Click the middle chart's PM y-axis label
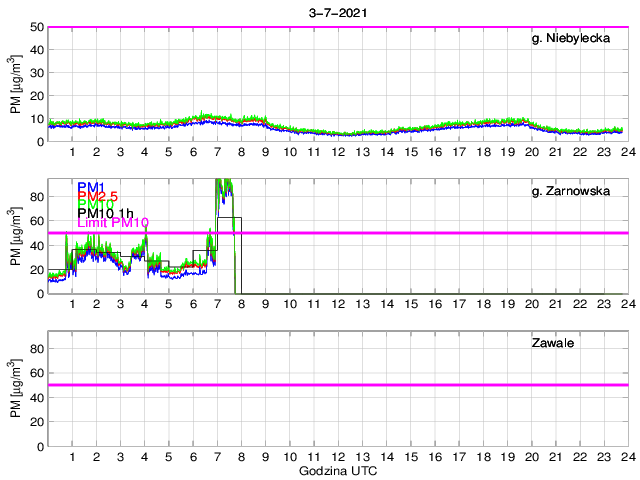 click(16, 236)
